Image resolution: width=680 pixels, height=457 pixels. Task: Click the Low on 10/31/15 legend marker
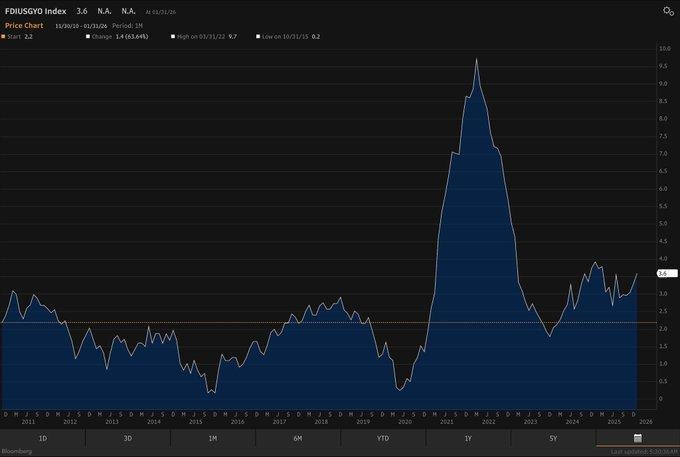click(x=258, y=36)
